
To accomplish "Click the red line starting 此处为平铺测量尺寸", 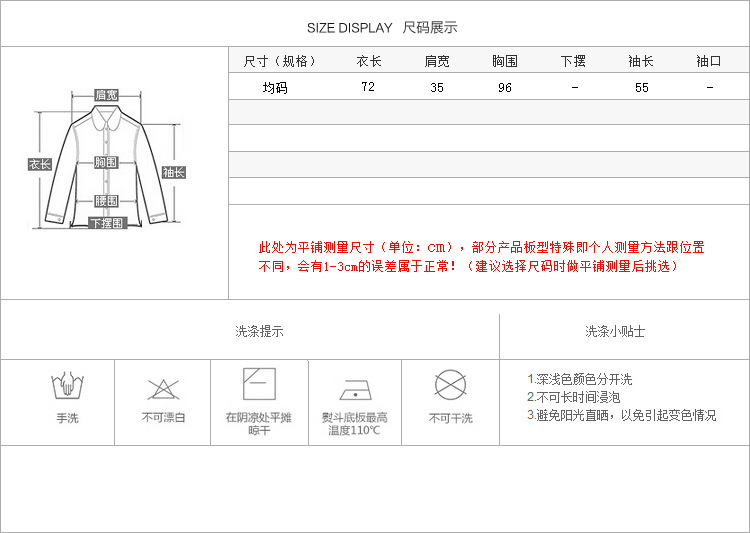I will click(481, 247).
